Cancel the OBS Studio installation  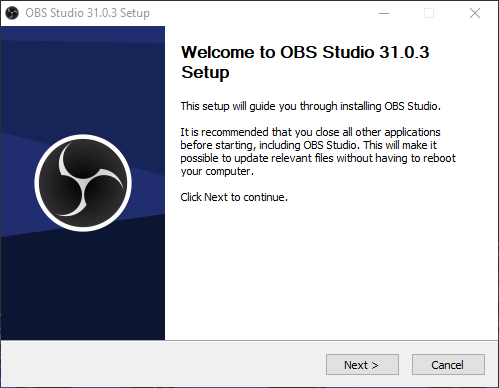pyautogui.click(x=448, y=365)
